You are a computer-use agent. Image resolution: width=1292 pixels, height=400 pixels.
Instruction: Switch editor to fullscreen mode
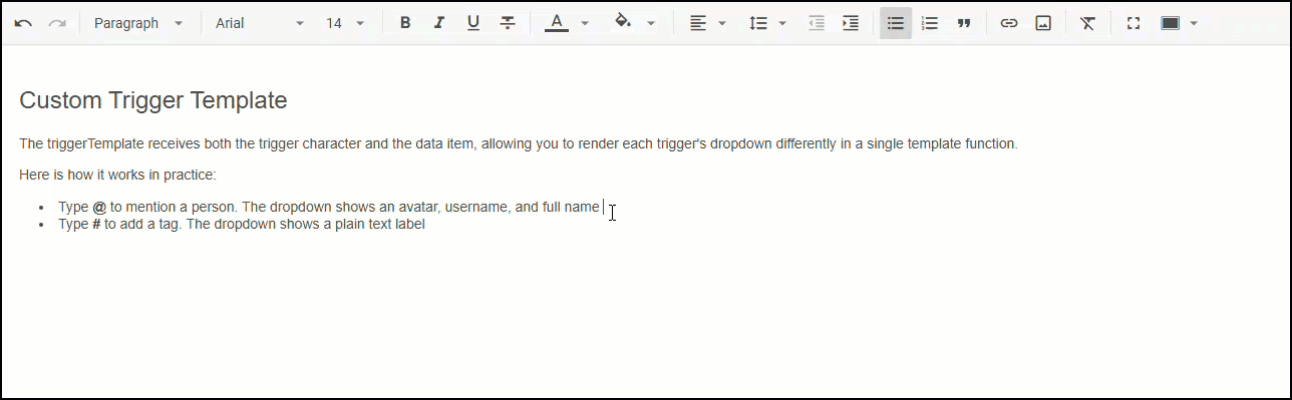pyautogui.click(x=1133, y=23)
